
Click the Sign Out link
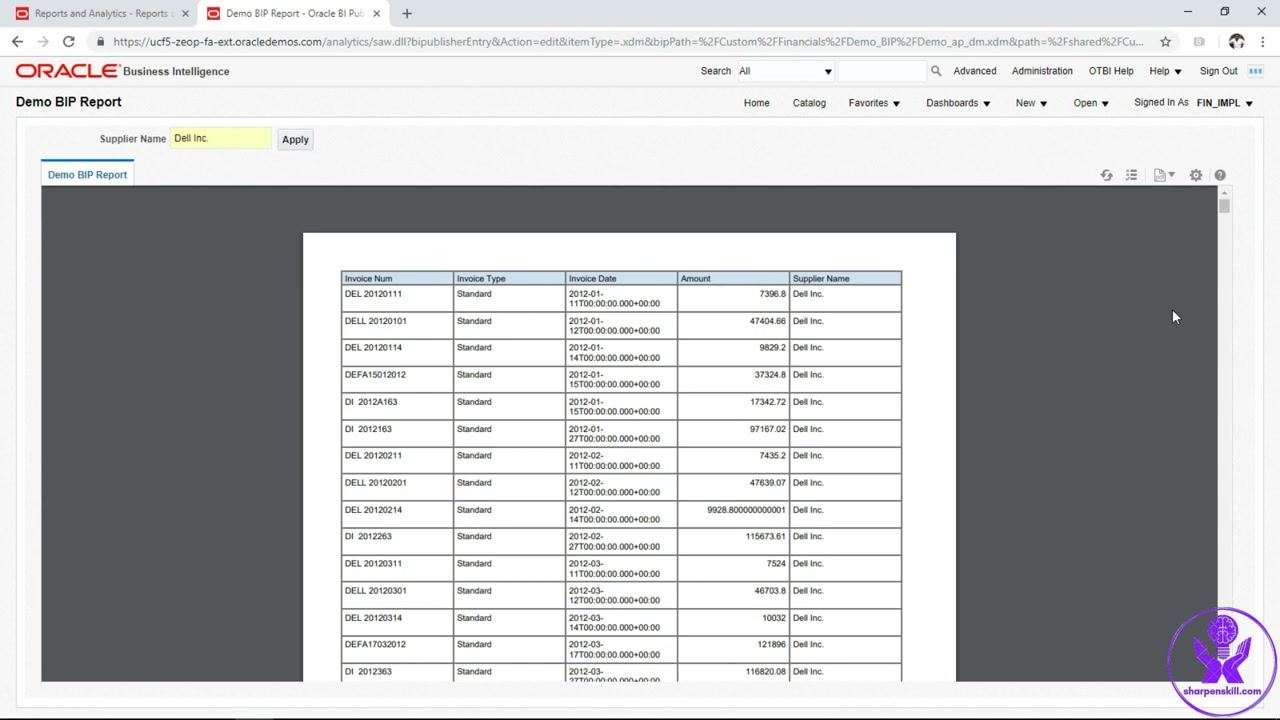click(x=1218, y=71)
